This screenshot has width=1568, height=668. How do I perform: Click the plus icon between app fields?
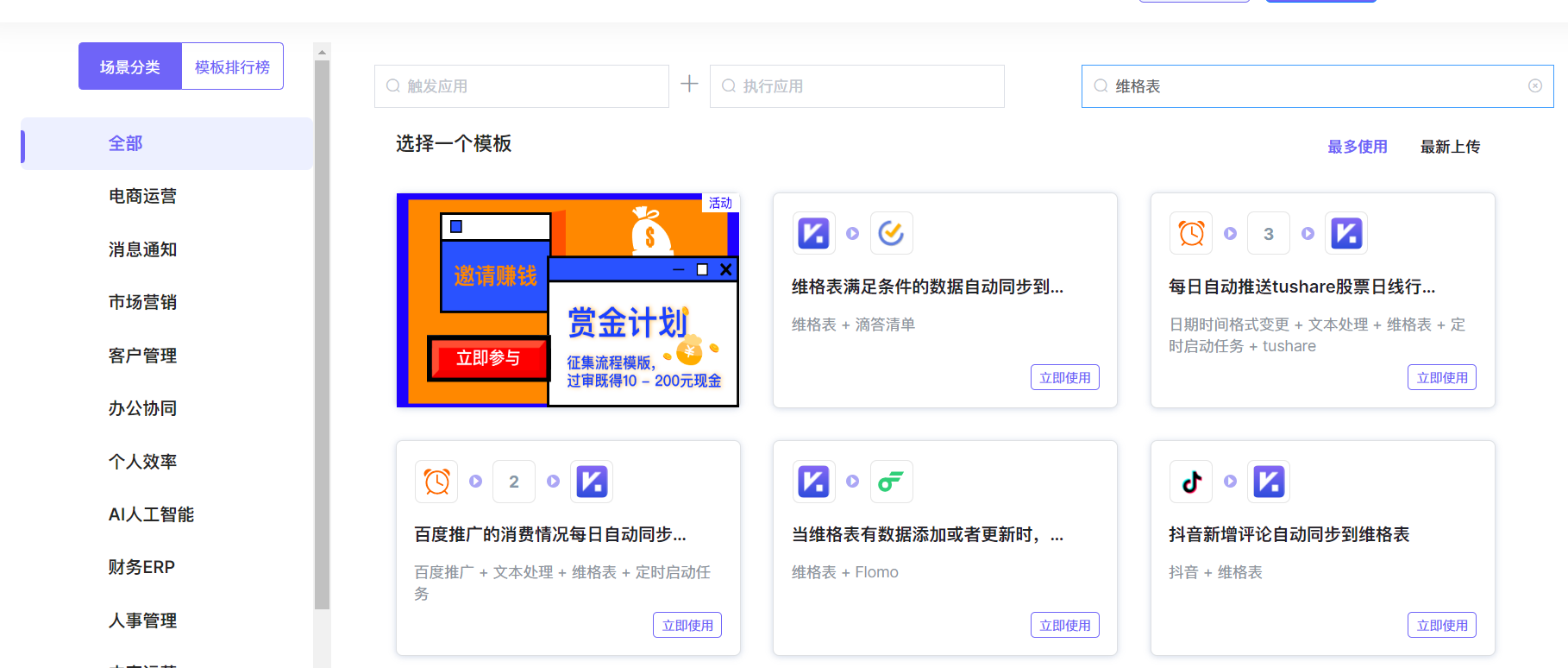pos(689,84)
